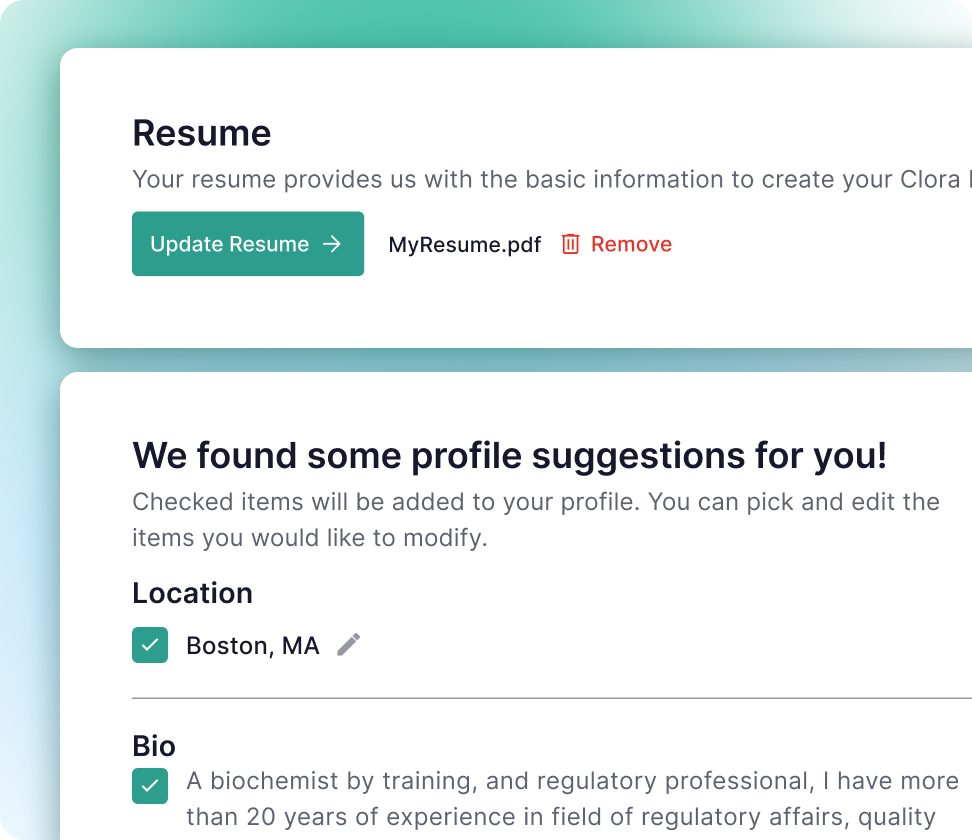The height and width of the screenshot is (840, 972).
Task: Click the "Checked items will be added" text
Action: [x=535, y=502]
